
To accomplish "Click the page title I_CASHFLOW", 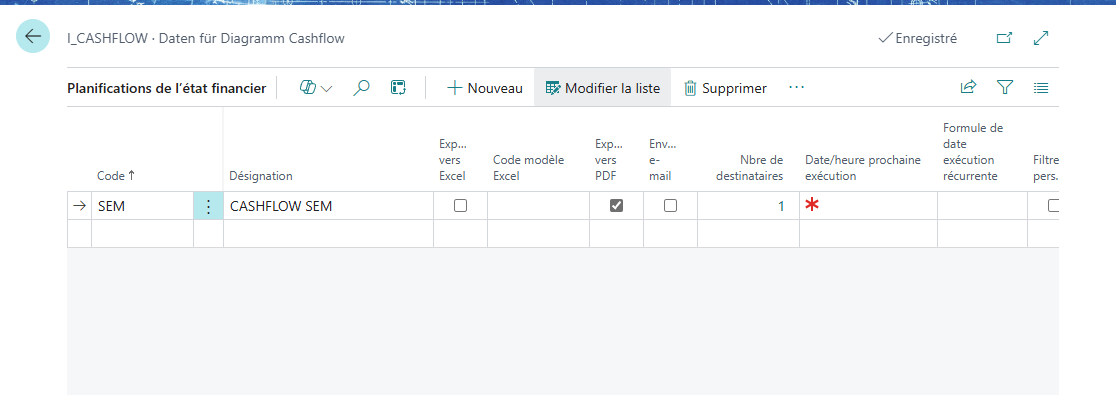I will point(206,38).
